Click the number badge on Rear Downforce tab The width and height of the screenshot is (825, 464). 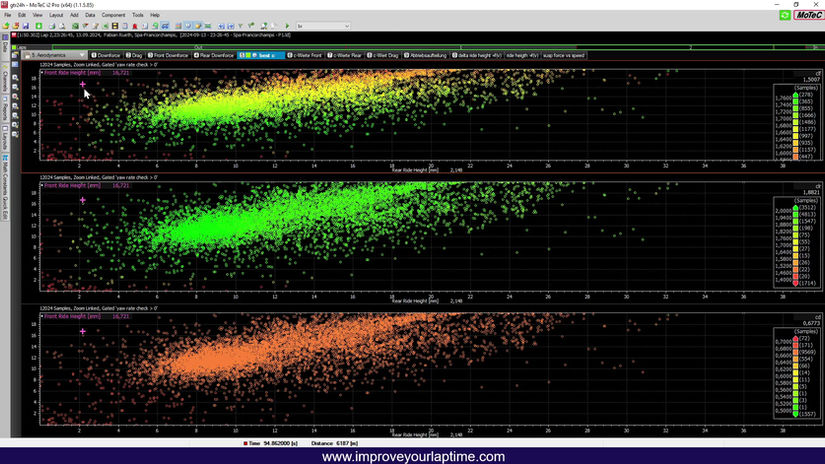click(x=196, y=55)
